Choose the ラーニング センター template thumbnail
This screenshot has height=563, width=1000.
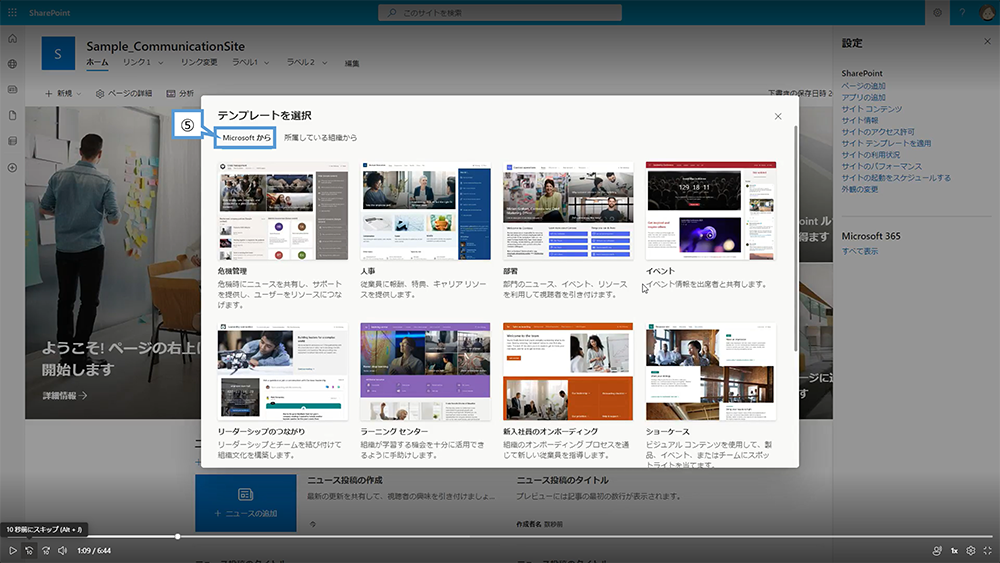(x=425, y=371)
